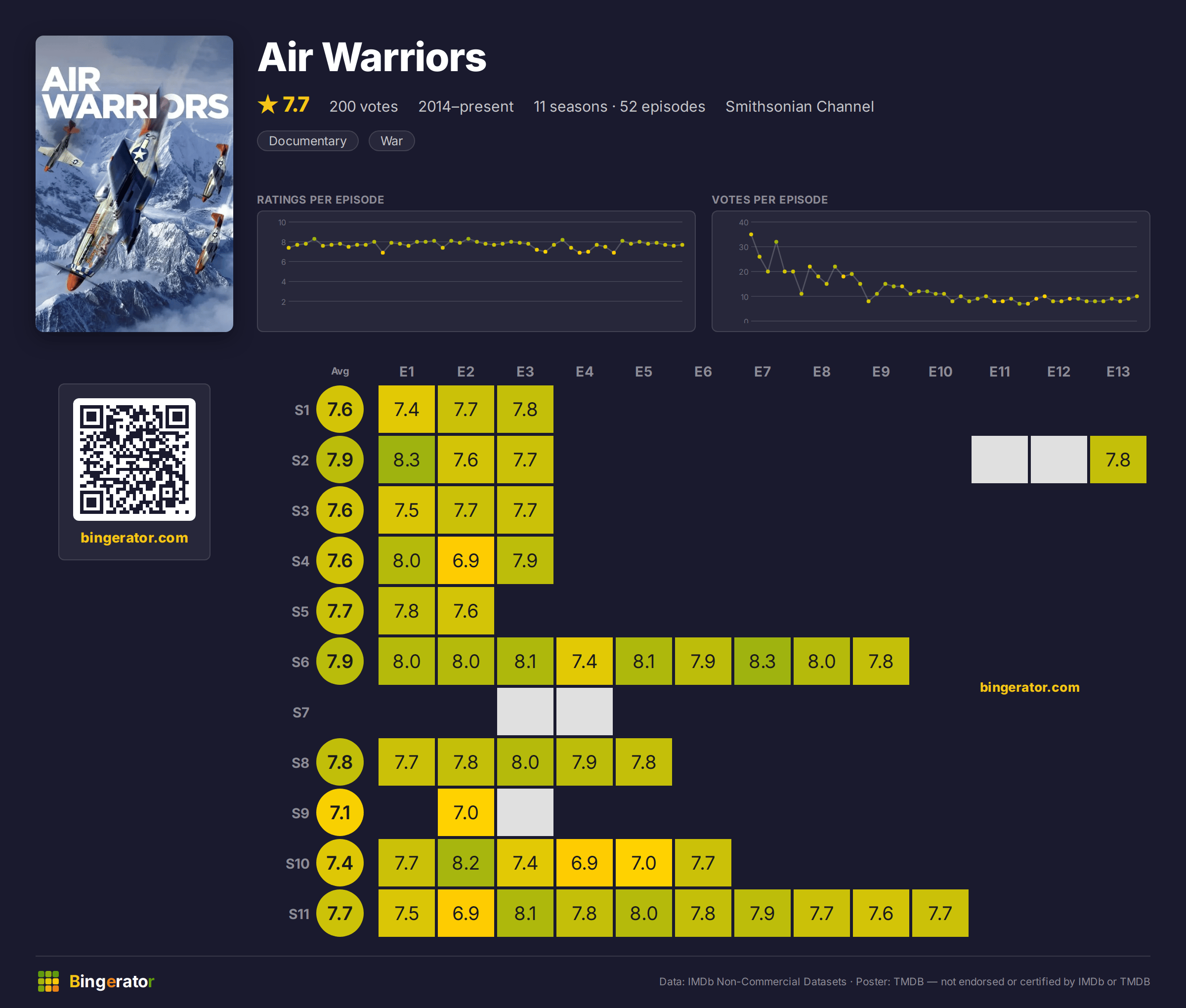1186x1008 pixels.
Task: Click the Votes Per Episode chart
Action: point(931,271)
